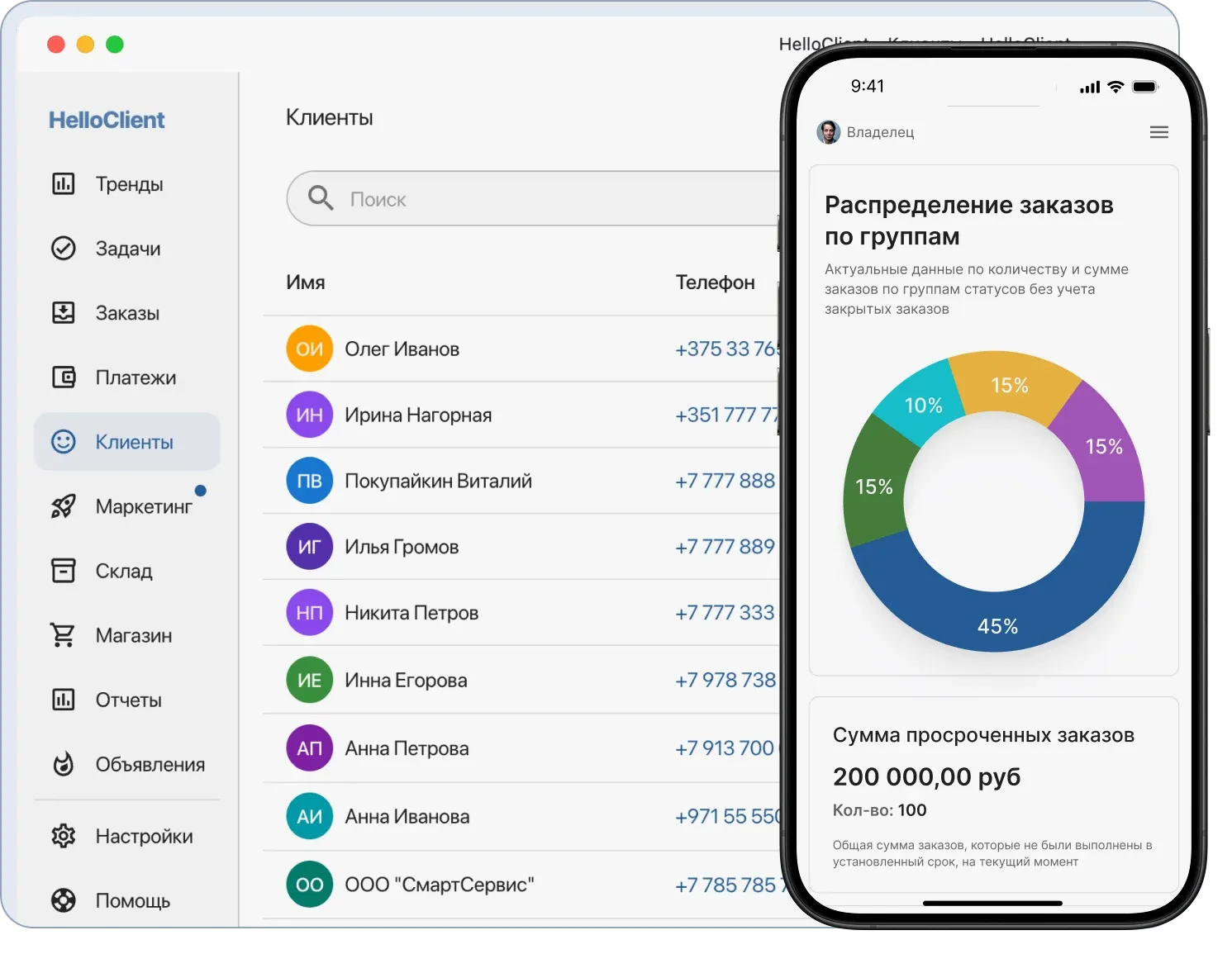The image size is (1232, 954).
Task: Open the Магазин shopping cart icon
Action: [x=63, y=634]
